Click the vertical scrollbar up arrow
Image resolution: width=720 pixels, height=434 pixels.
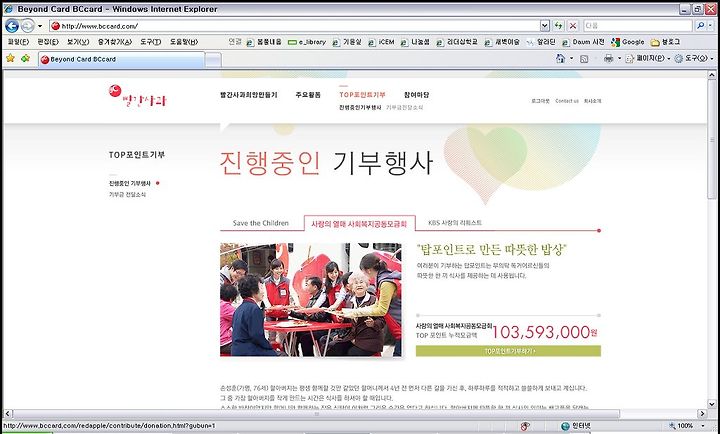click(x=712, y=75)
